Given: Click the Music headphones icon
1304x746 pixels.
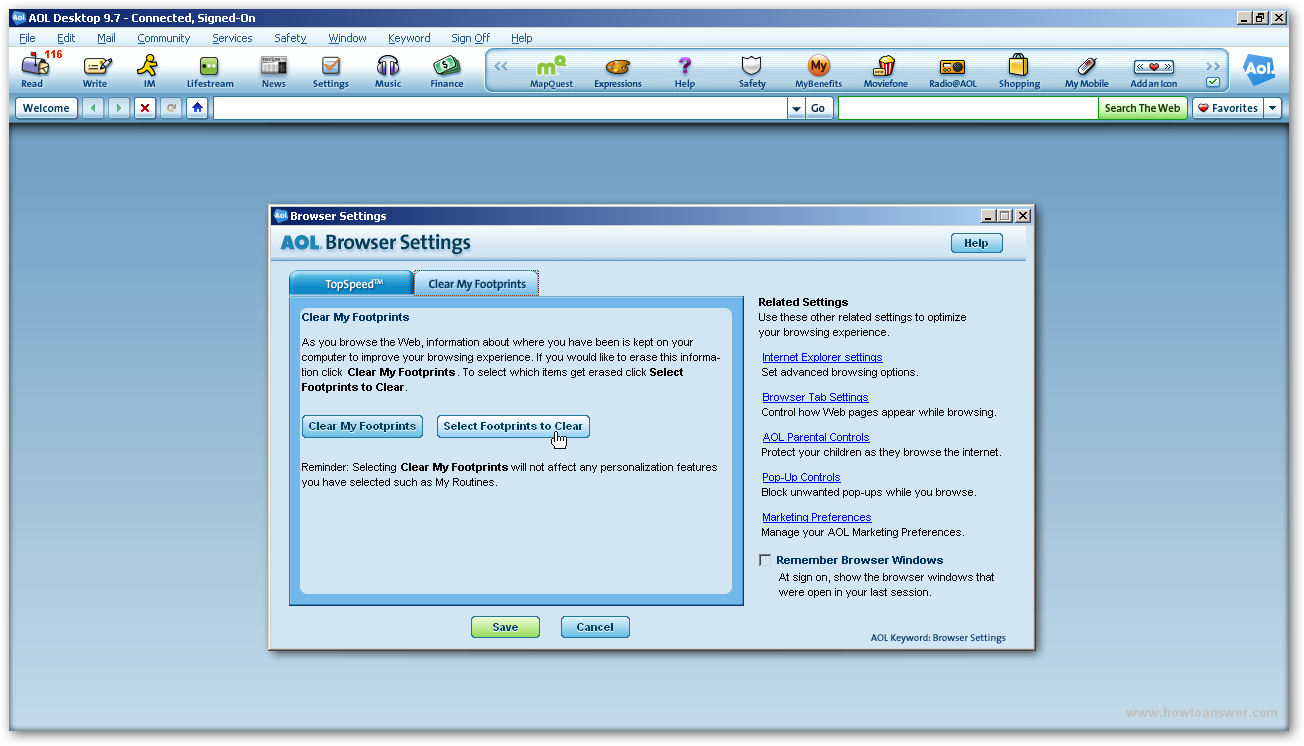Looking at the screenshot, I should pos(388,70).
